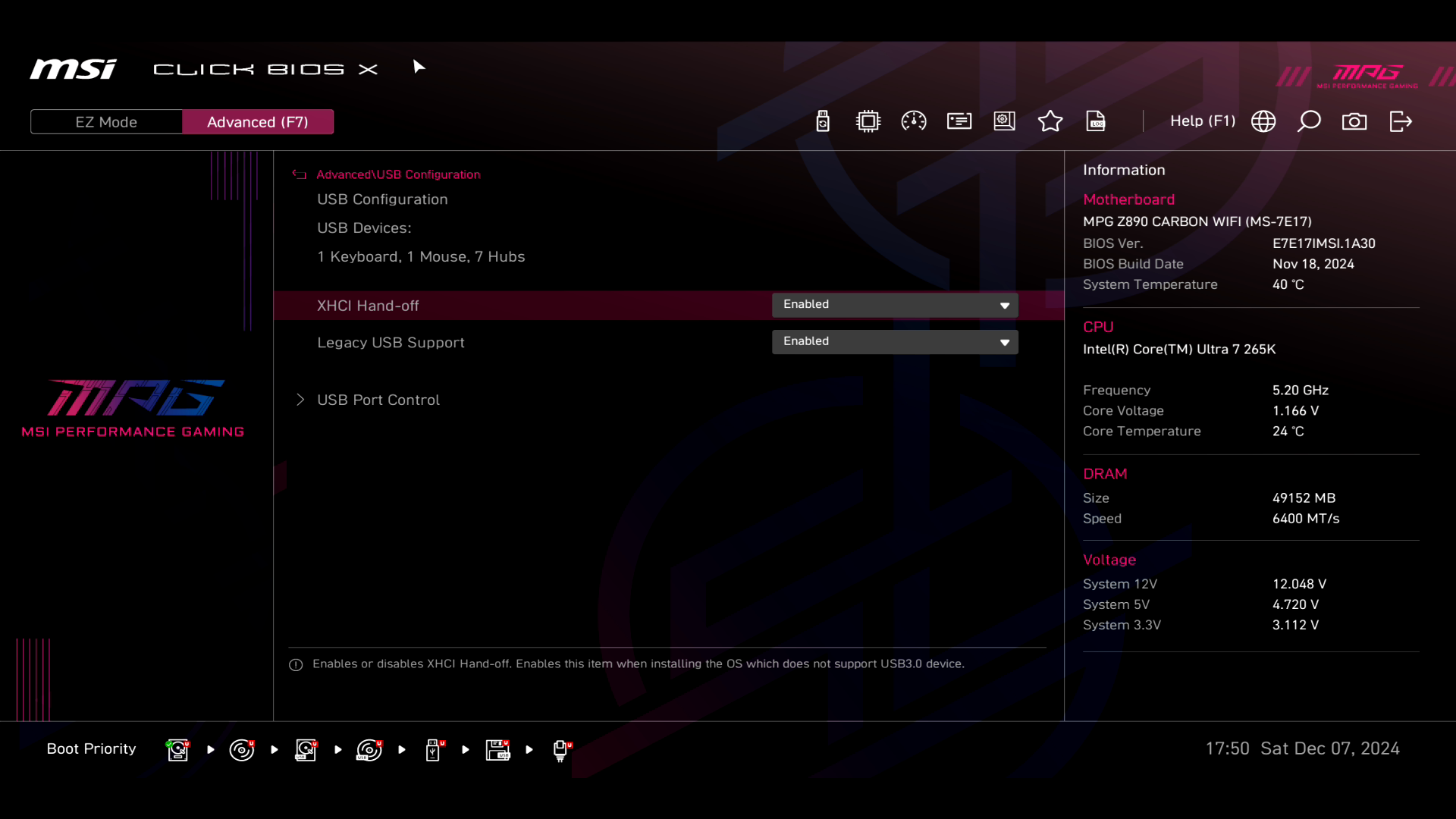1456x819 pixels.
Task: Open the LOG file icon
Action: point(1096,121)
